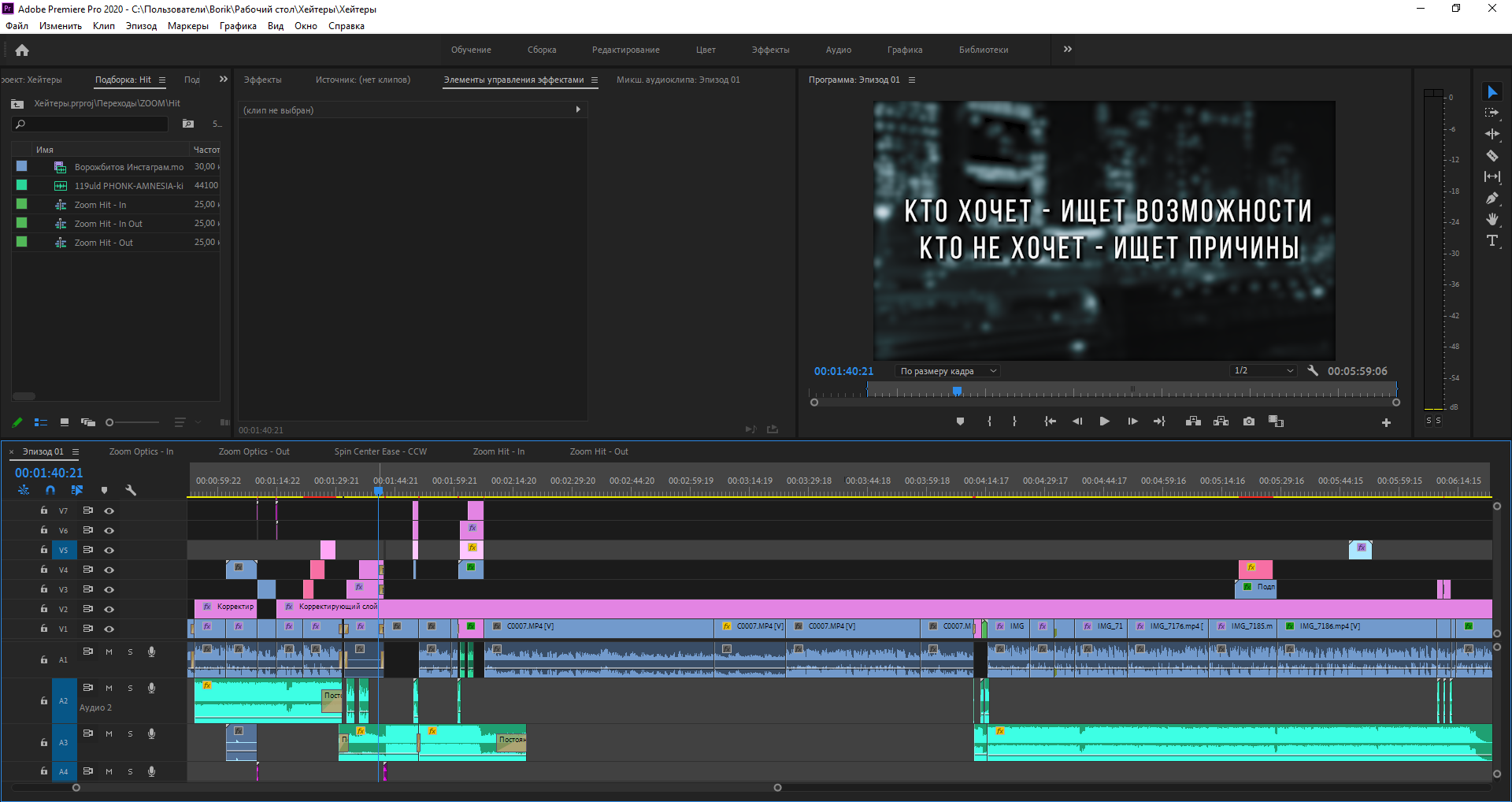1512x802 pixels.
Task: Open the Эпизод menu
Action: click(x=141, y=26)
